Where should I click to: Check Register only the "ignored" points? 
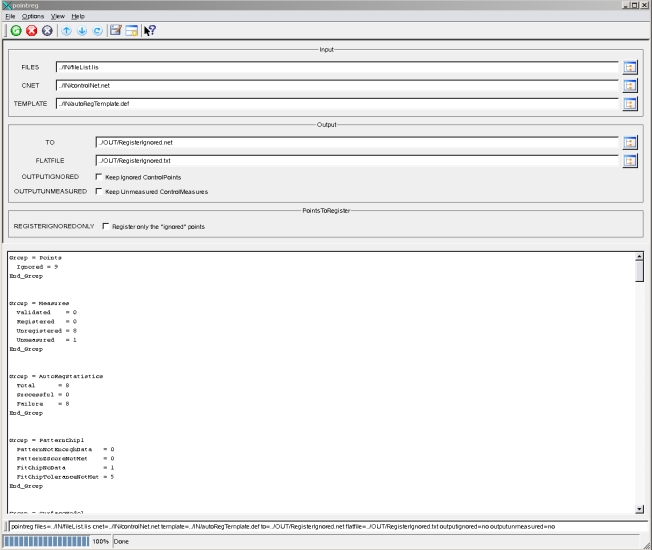pyautogui.click(x=106, y=227)
